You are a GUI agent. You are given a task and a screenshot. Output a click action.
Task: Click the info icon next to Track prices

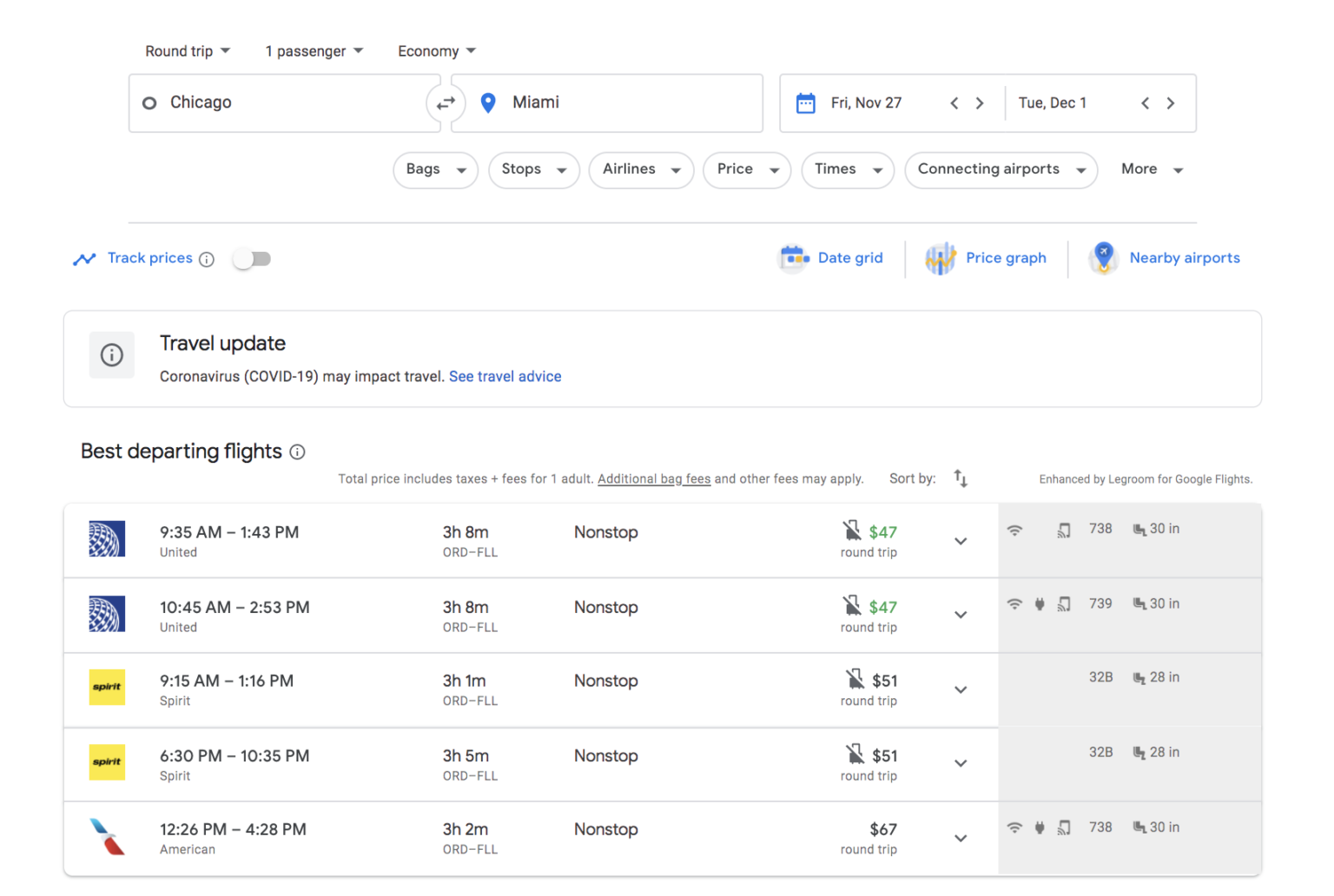pyautogui.click(x=207, y=259)
